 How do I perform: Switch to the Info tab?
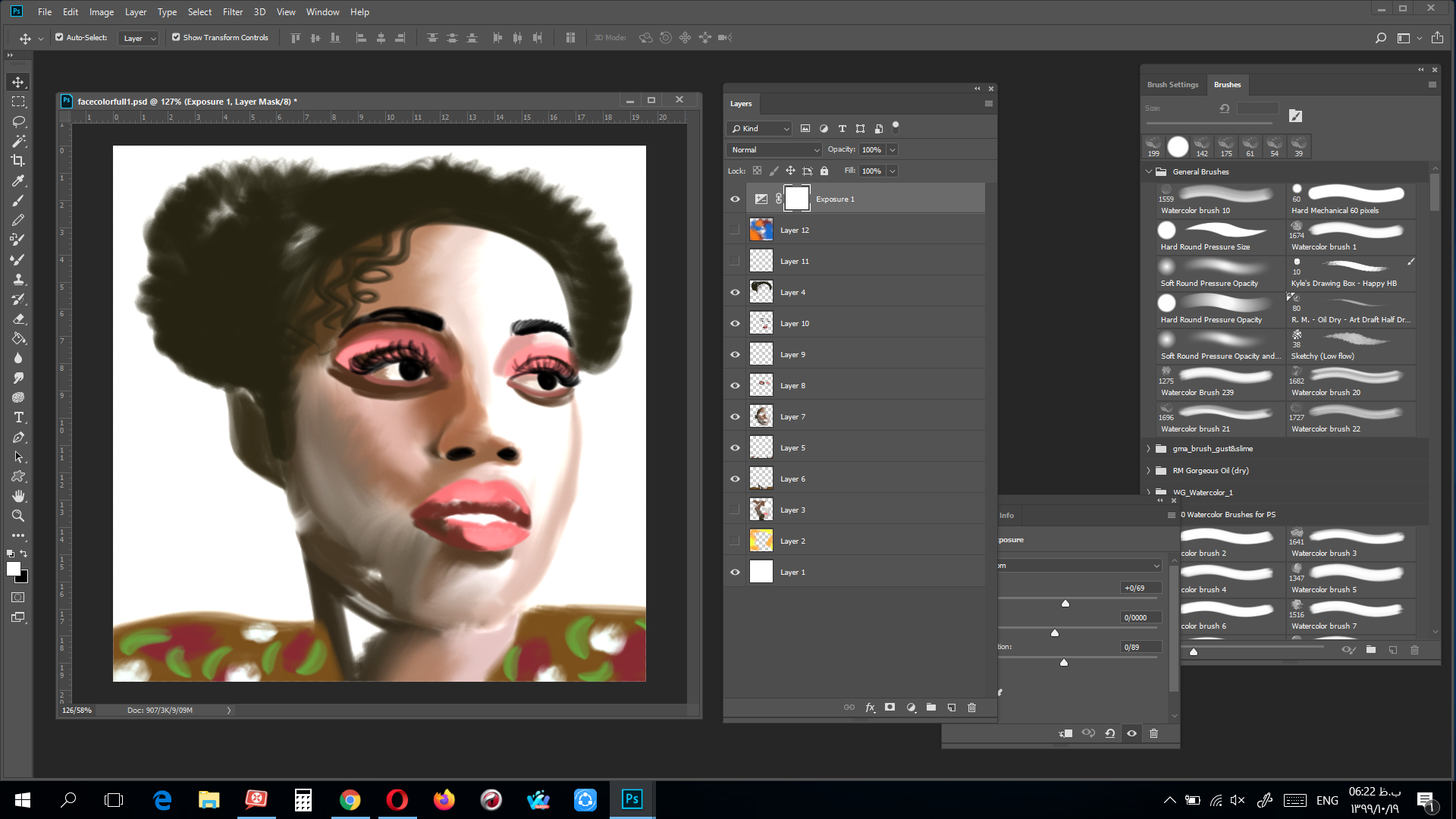(x=1007, y=516)
